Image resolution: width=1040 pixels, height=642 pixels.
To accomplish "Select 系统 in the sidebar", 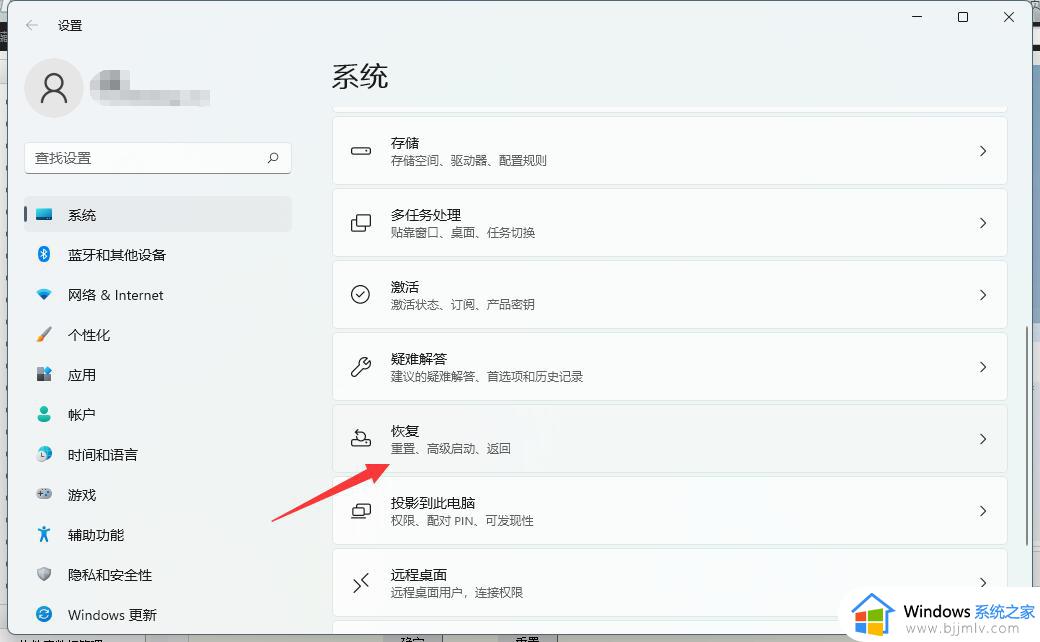I will click(82, 215).
